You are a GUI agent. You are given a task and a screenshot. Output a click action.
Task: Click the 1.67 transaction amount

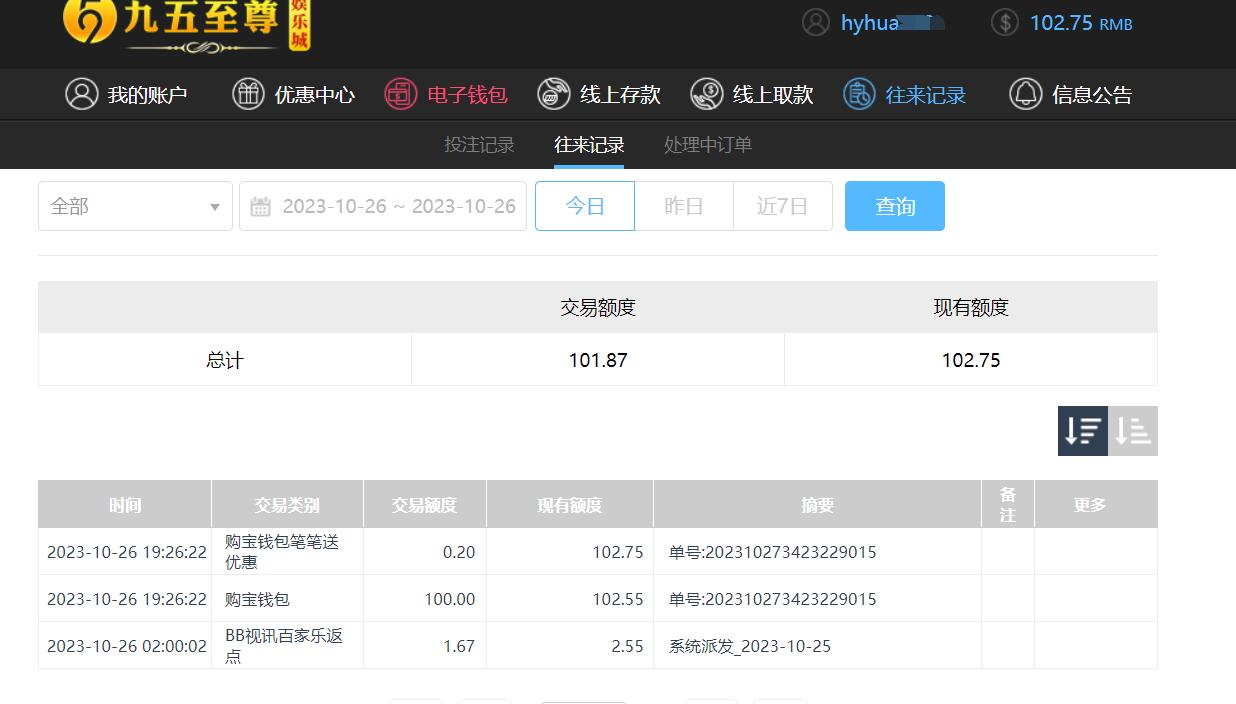pos(459,646)
